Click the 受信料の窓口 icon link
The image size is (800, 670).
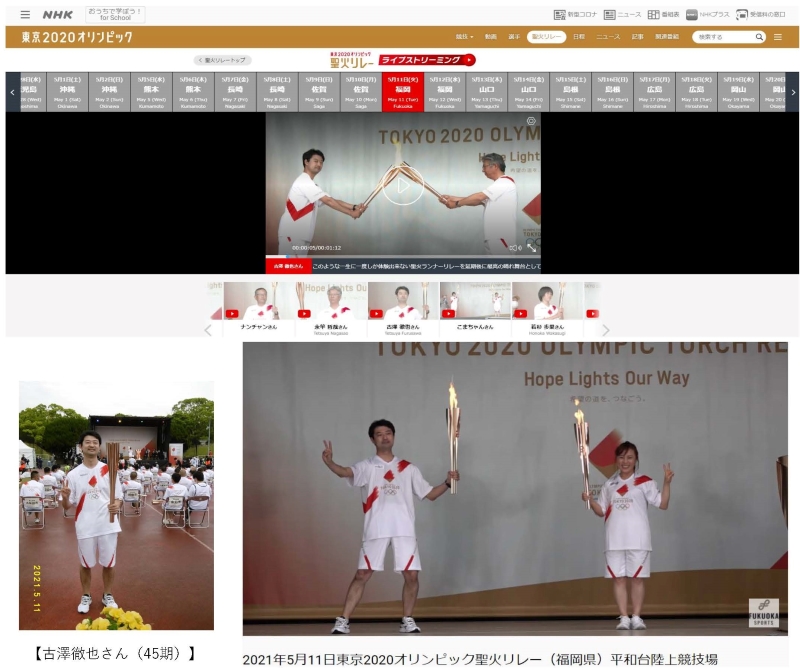coord(760,15)
